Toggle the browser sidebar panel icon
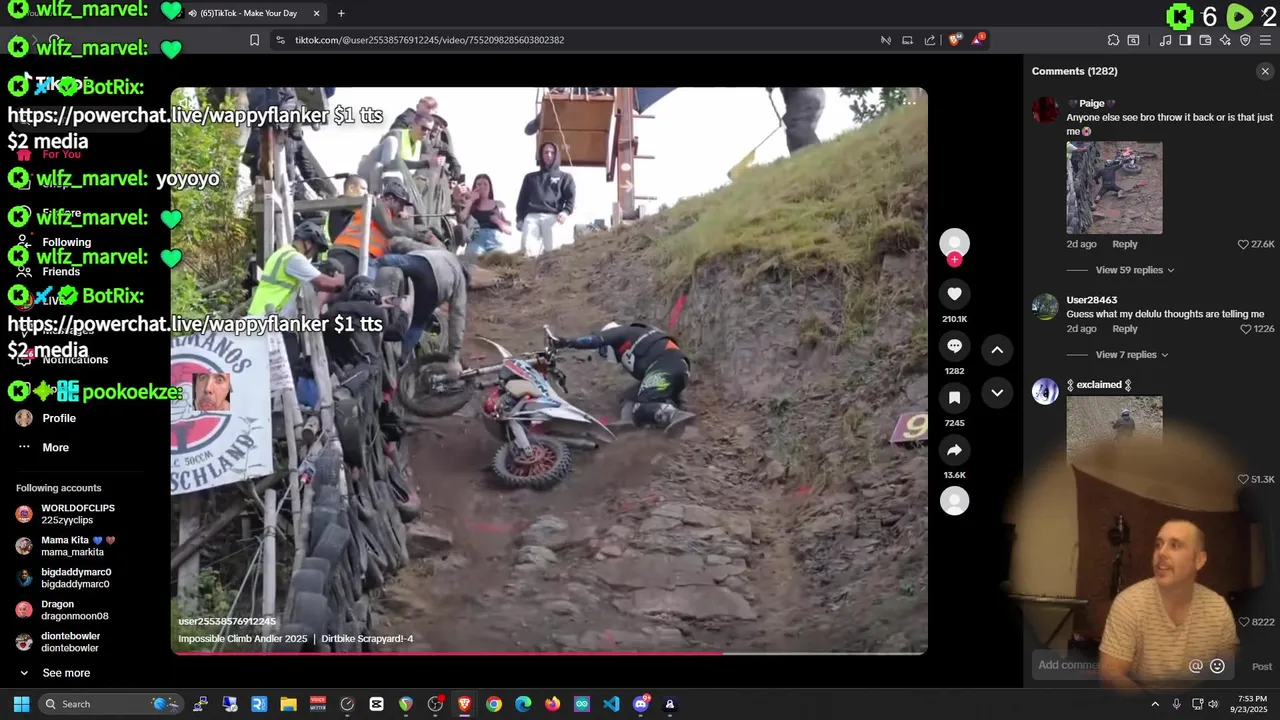The image size is (1280, 720). pos(1185,40)
